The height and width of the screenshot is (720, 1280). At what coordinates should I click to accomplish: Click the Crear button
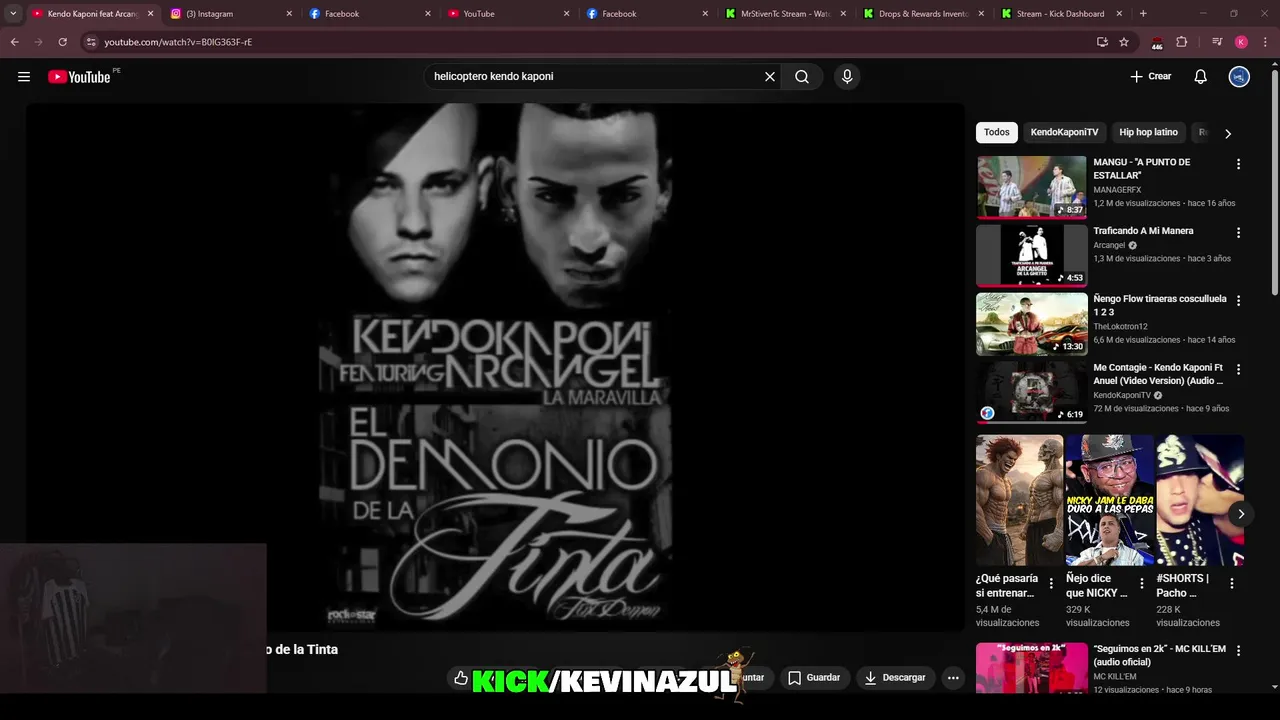pos(1151,77)
